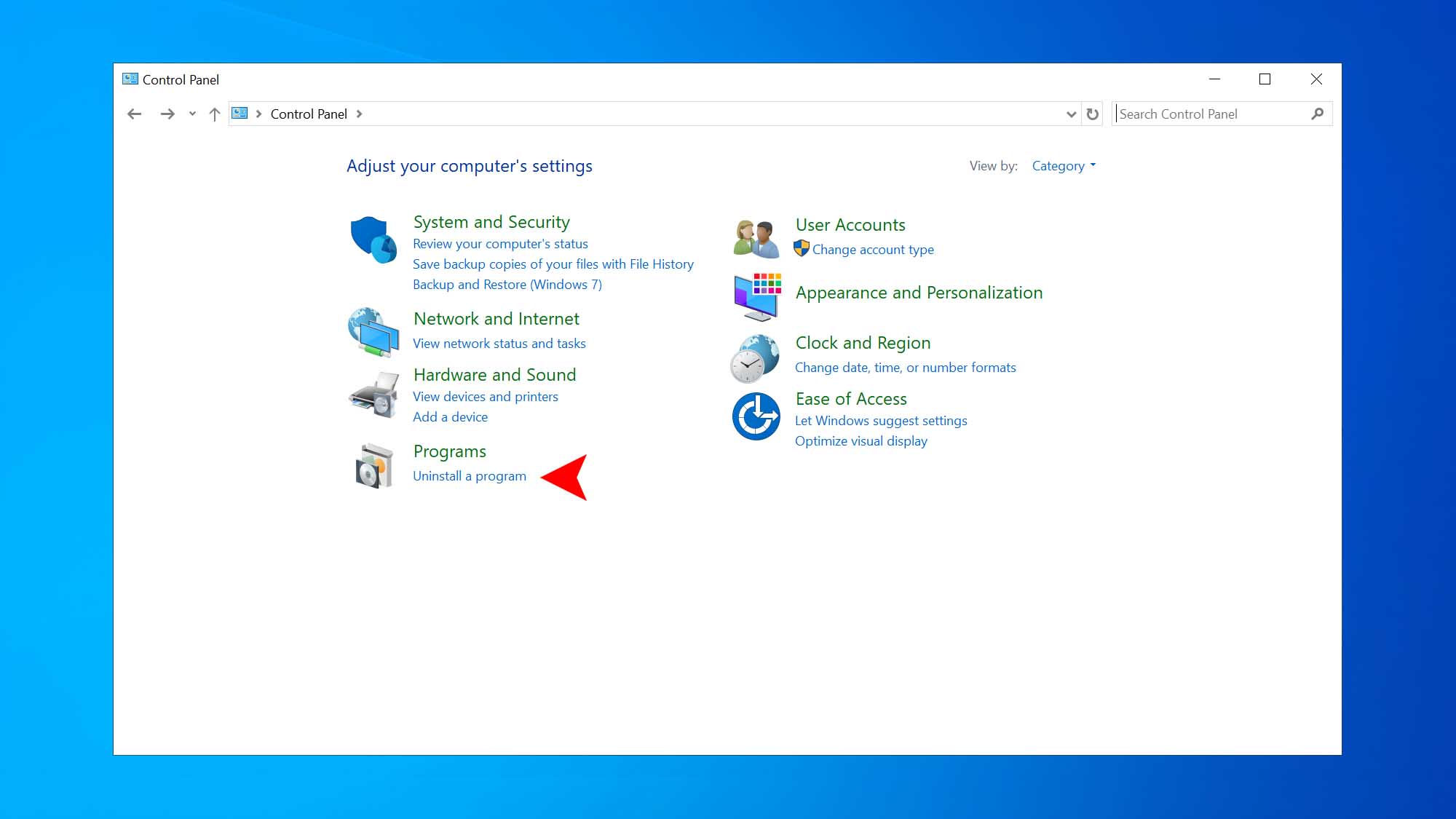Click the Control Panel title bar icon
Image resolution: width=1456 pixels, height=819 pixels.
click(x=130, y=79)
